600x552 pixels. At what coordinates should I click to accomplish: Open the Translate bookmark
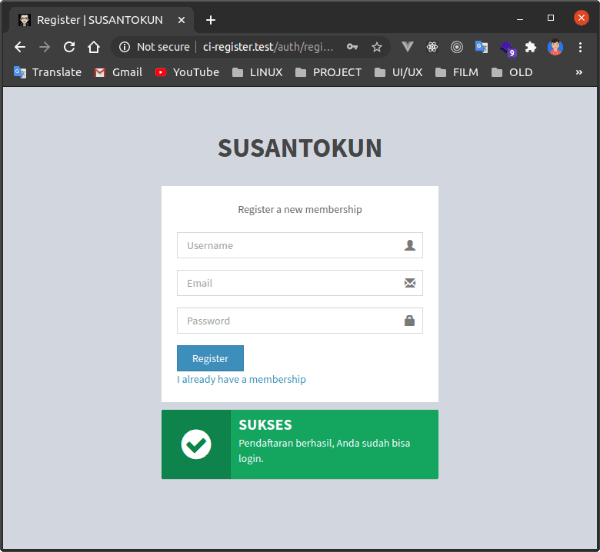(48, 72)
